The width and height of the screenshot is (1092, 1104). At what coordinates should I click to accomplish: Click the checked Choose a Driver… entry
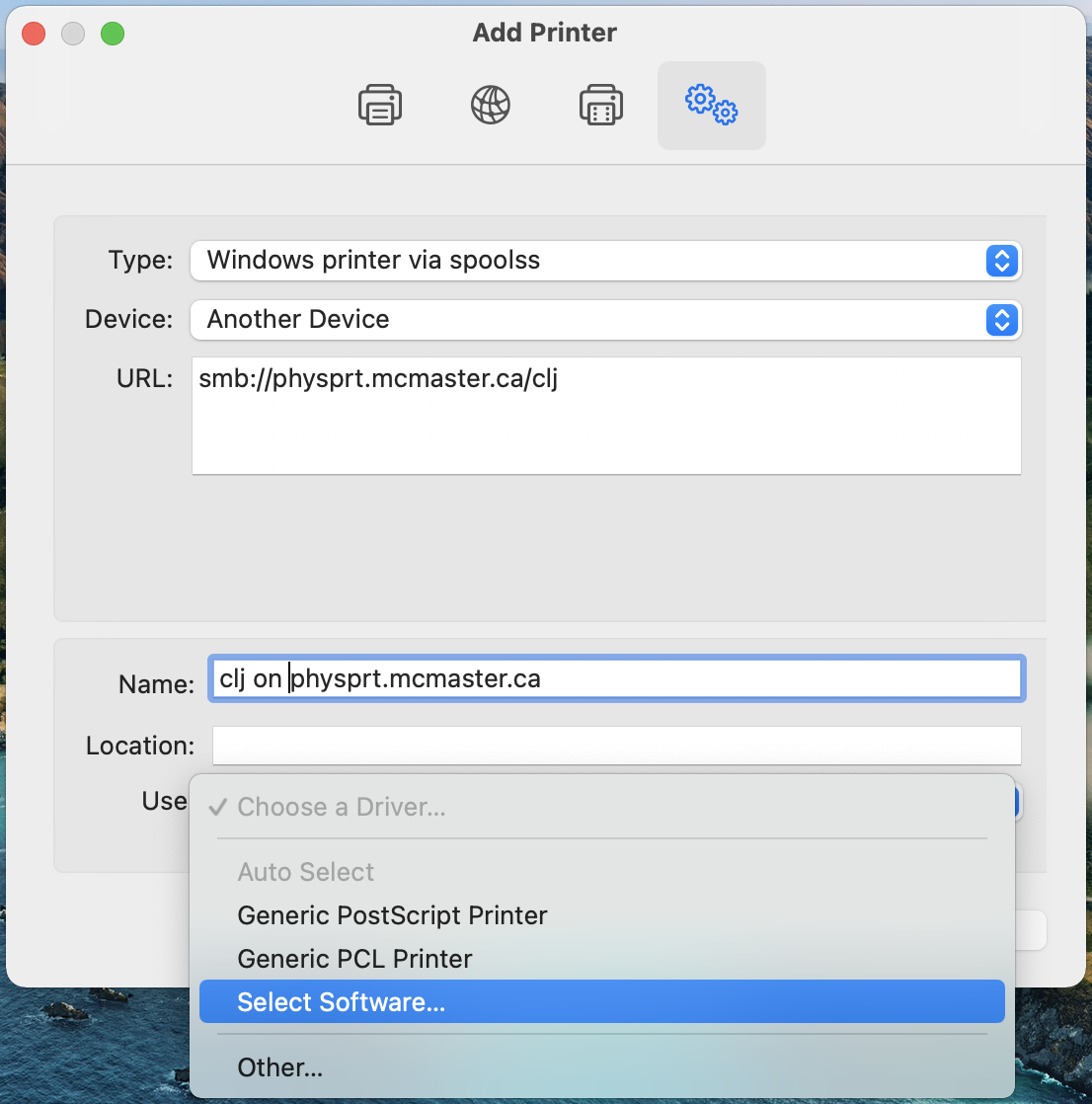click(342, 807)
